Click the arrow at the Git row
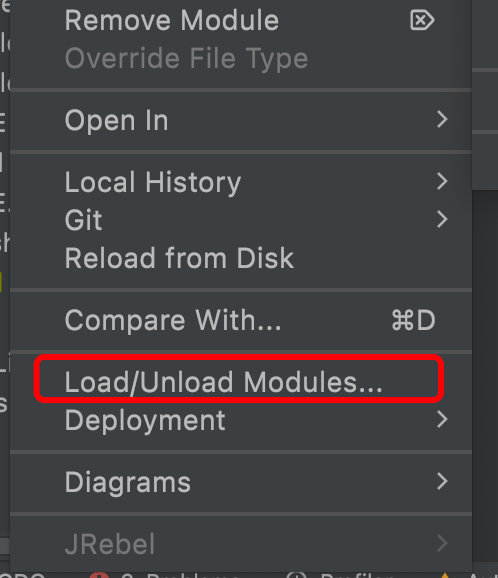Viewport: 498px width, 578px height. [442, 219]
